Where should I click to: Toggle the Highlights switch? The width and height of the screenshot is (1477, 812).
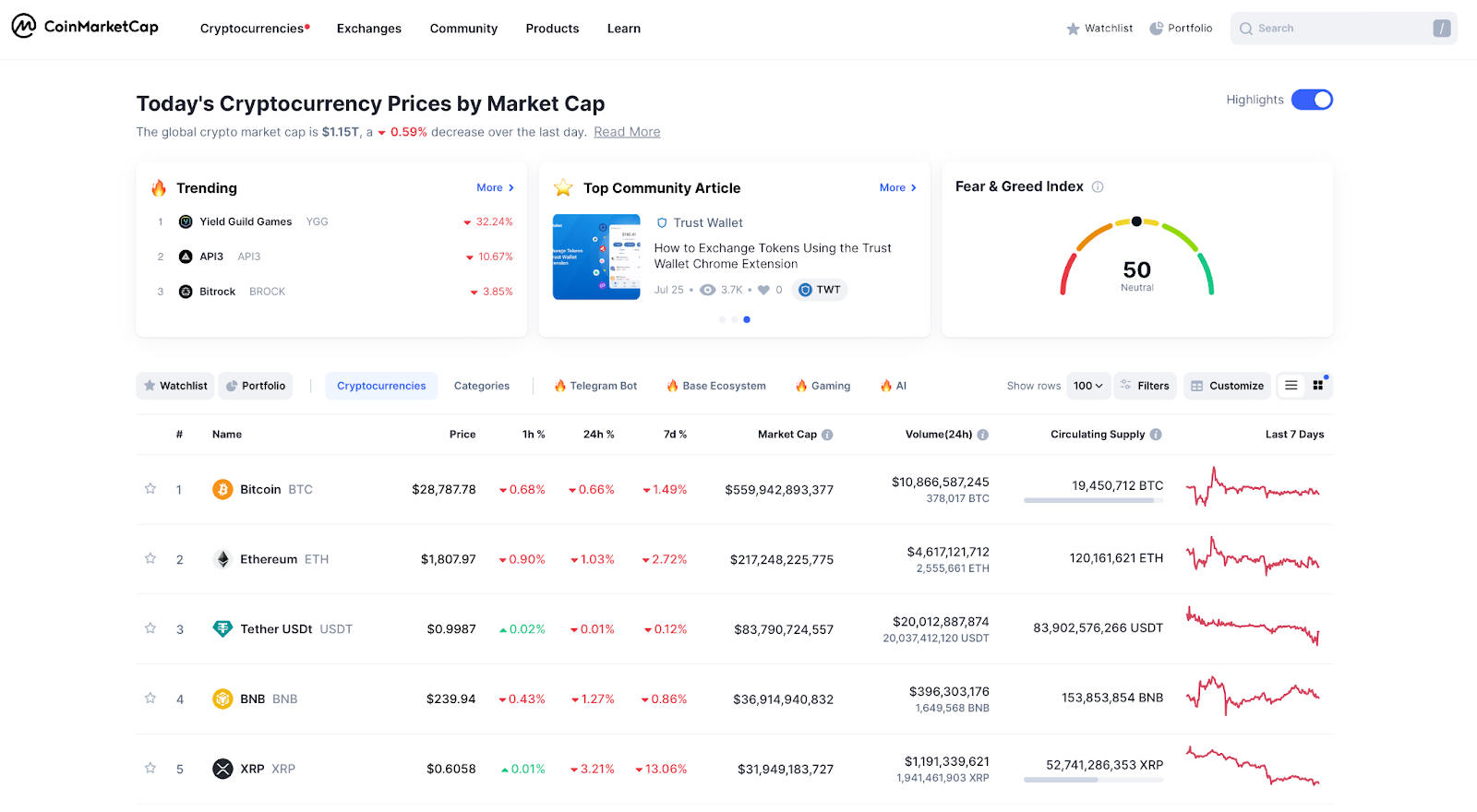(1312, 100)
